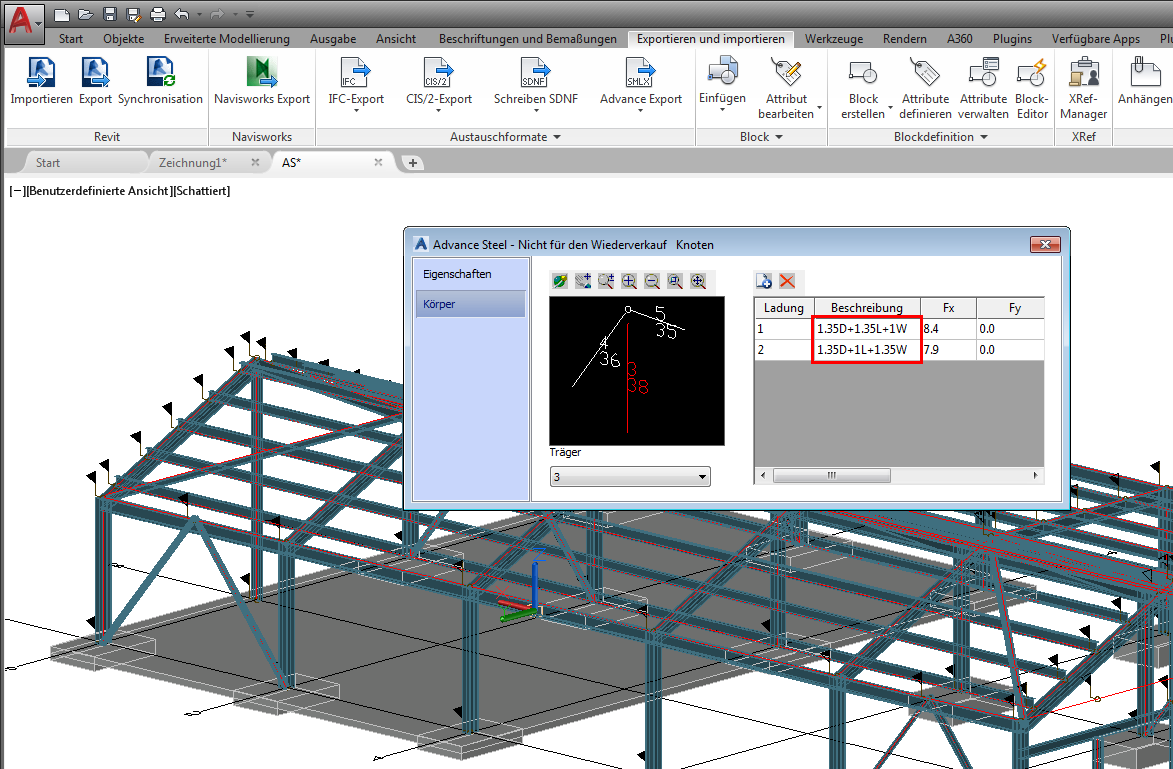This screenshot has width=1173, height=769.
Task: Add a new load row with the page icon
Action: click(764, 281)
